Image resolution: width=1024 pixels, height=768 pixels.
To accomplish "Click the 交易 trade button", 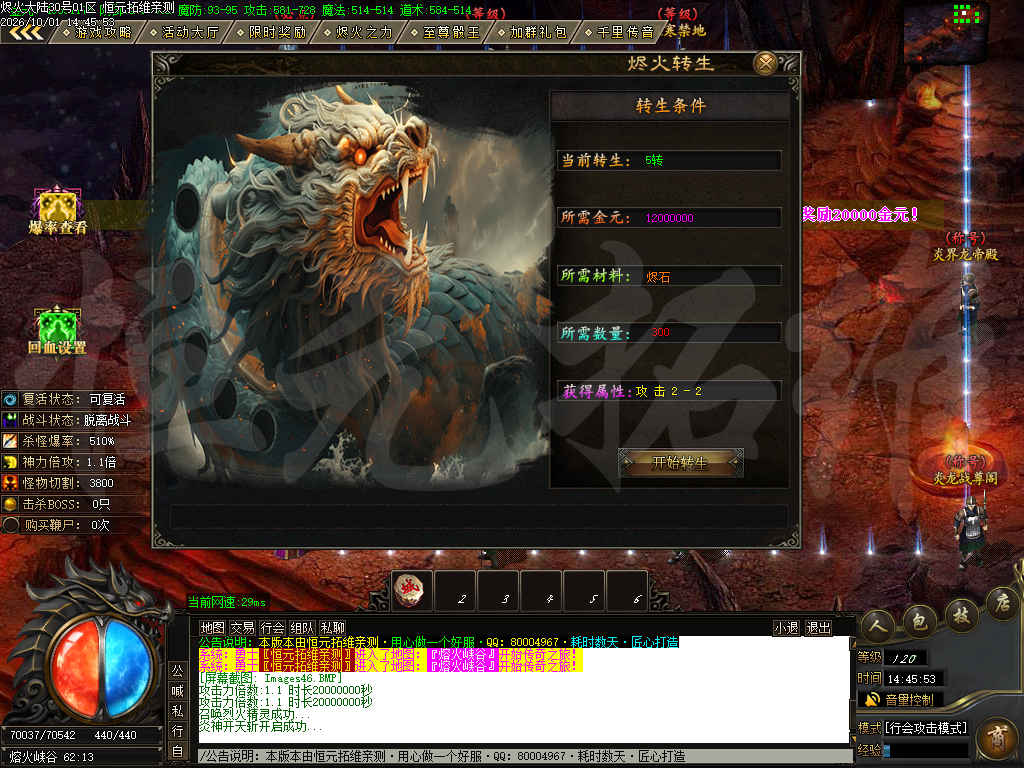I will [242, 628].
